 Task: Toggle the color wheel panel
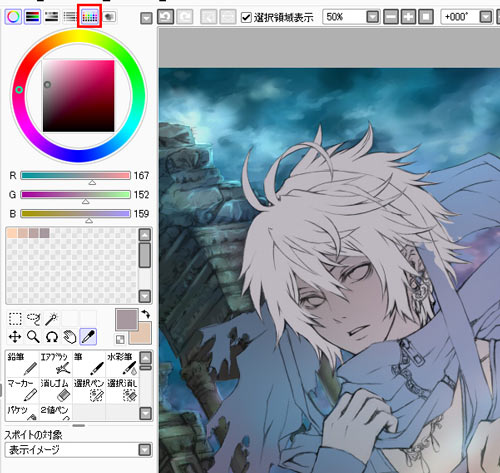(x=13, y=17)
